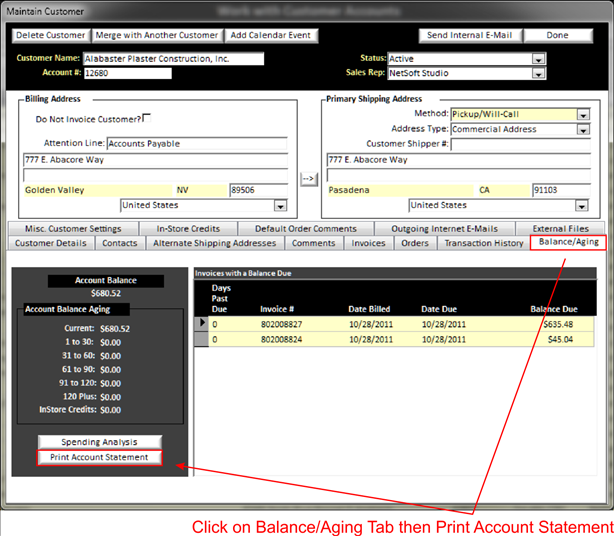
Task: Click date due for invoice 802008824
Action: [x=444, y=339]
